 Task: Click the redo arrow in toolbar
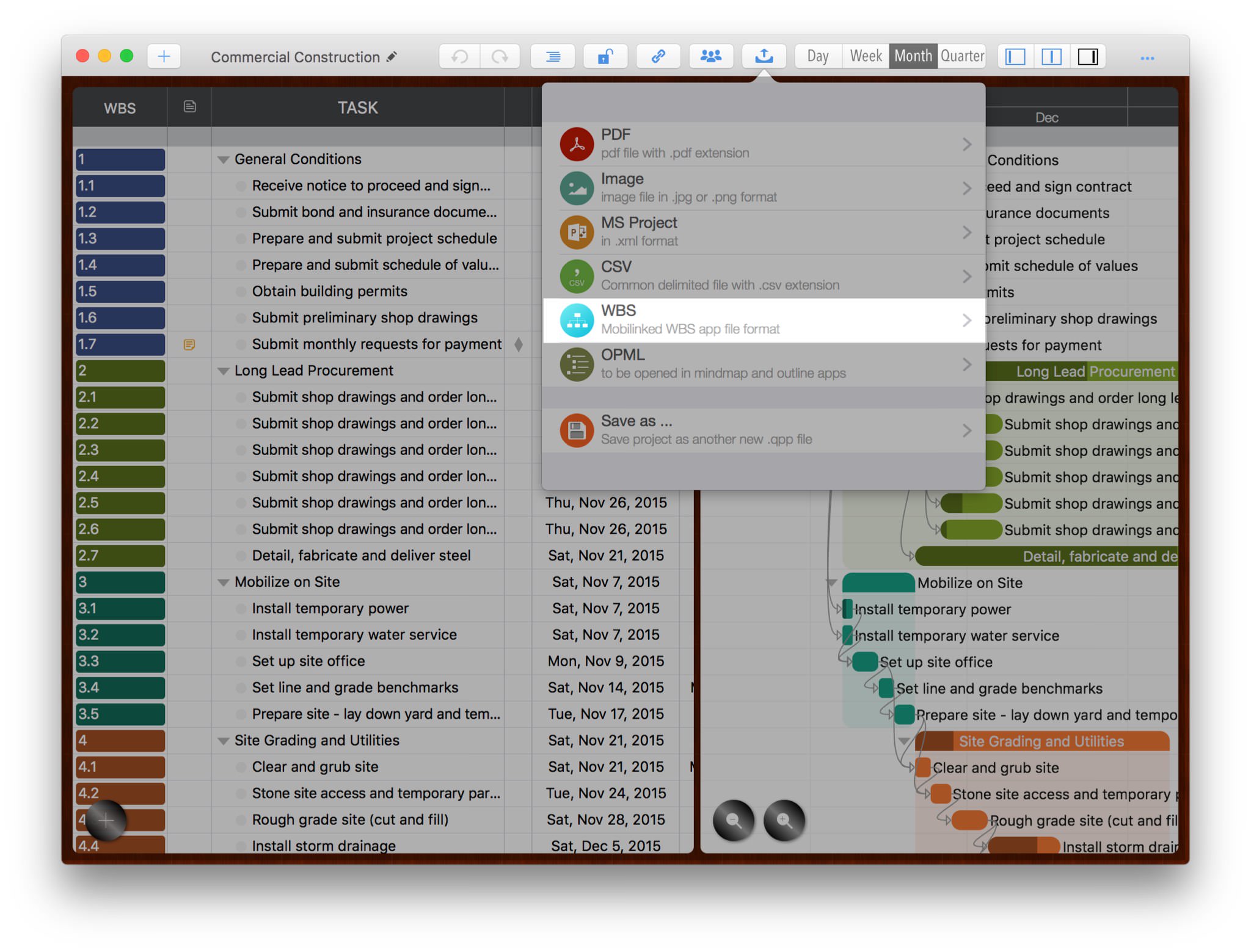pos(500,57)
